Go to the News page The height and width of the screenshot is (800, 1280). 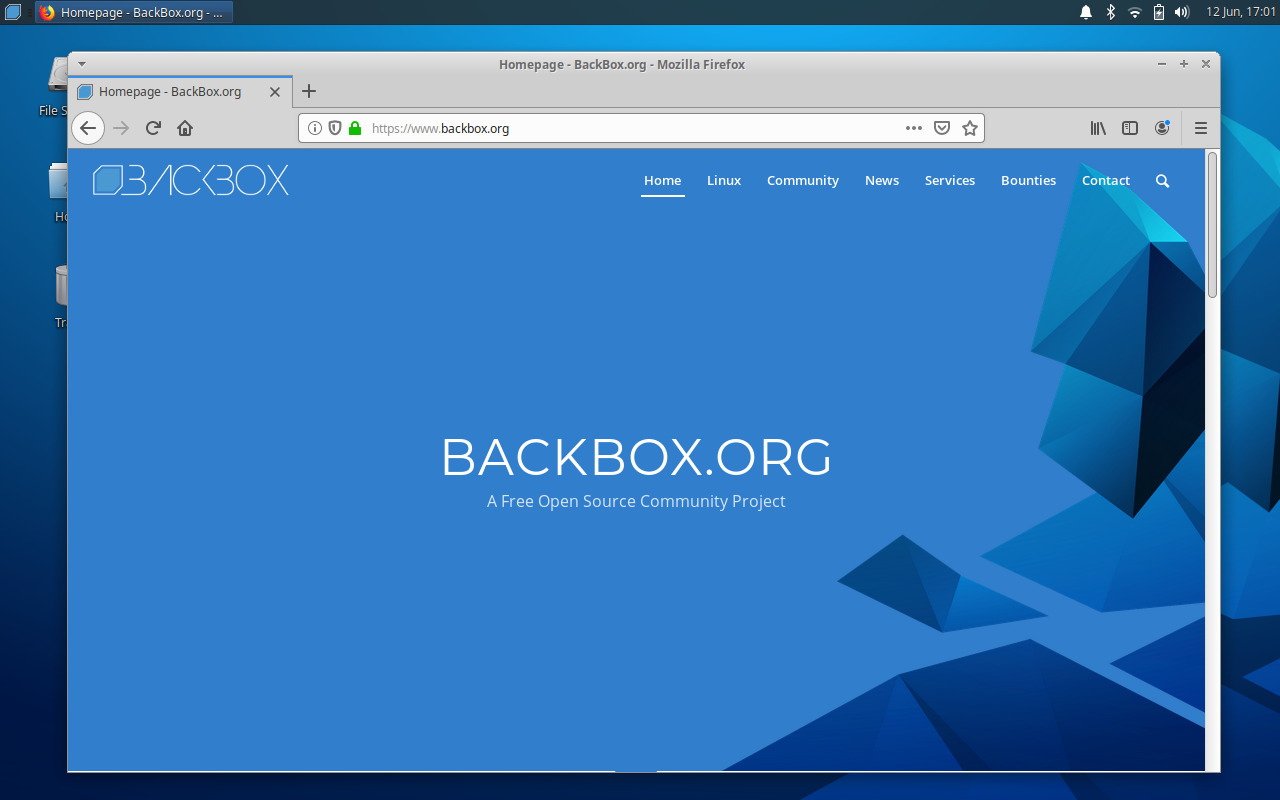pyautogui.click(x=882, y=181)
